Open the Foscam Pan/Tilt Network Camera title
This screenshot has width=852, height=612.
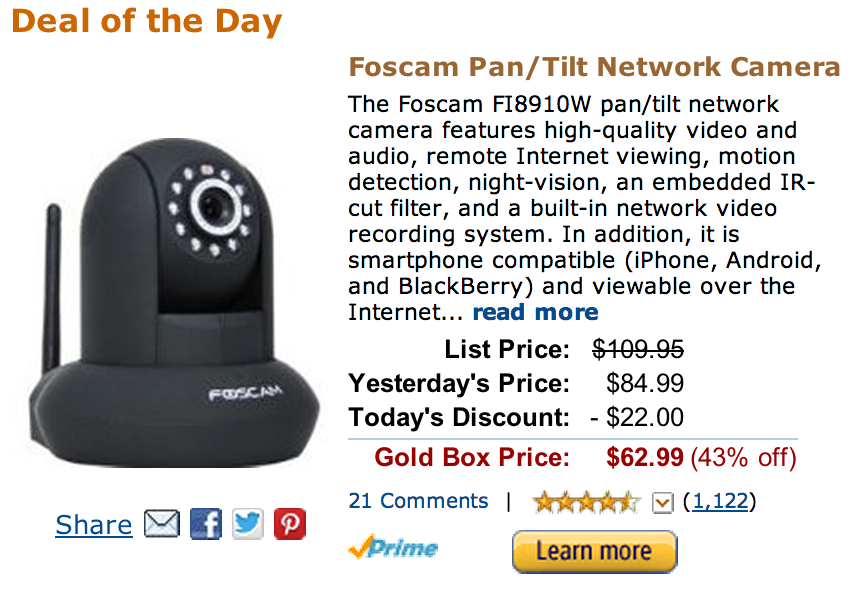[x=594, y=67]
